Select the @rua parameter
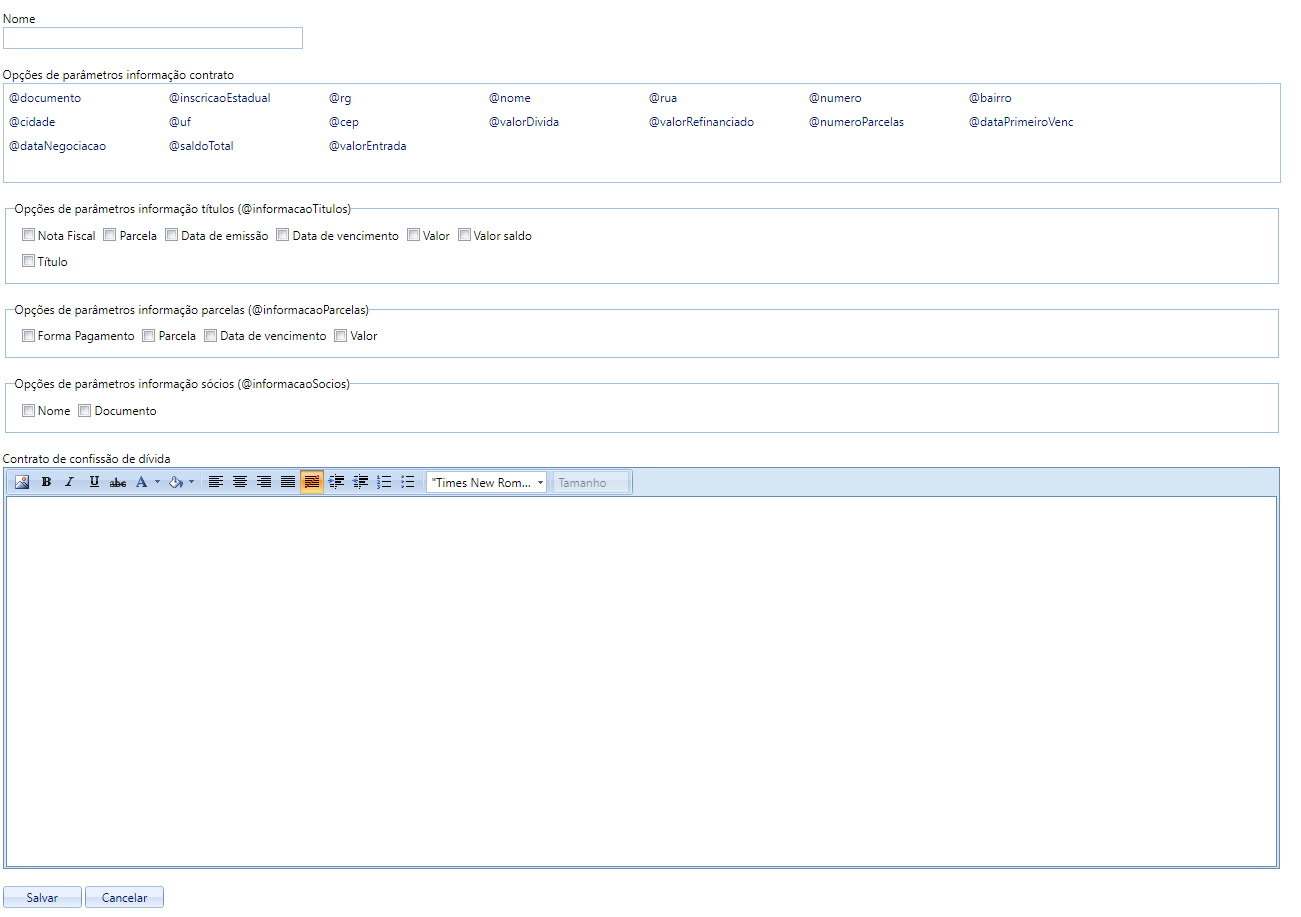 (663, 98)
